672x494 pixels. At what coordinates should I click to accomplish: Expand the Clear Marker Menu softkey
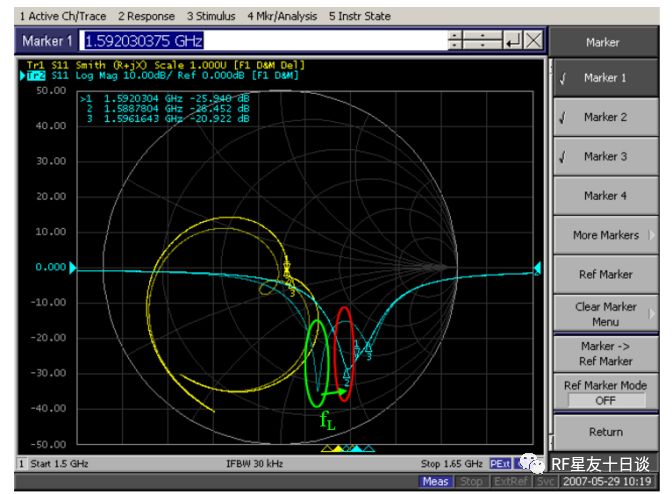point(606,314)
